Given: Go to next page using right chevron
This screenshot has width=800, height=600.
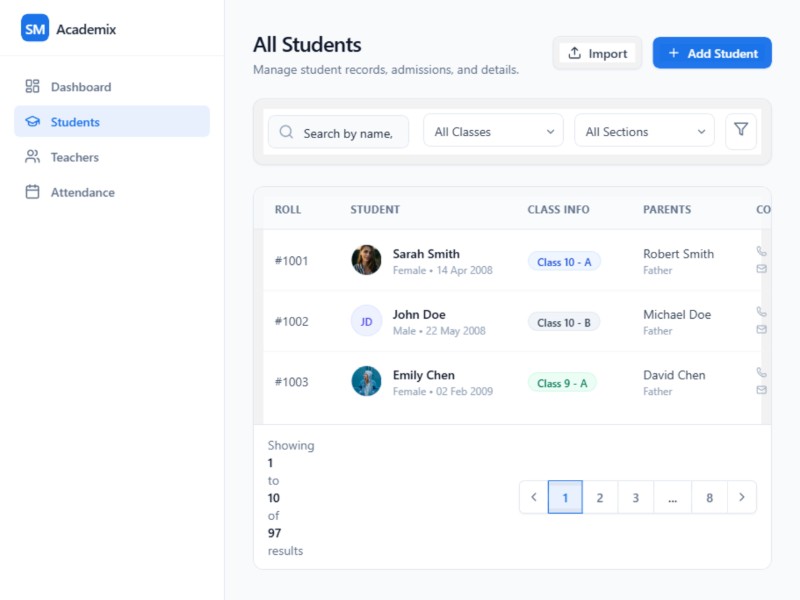Looking at the screenshot, I should (x=741, y=497).
